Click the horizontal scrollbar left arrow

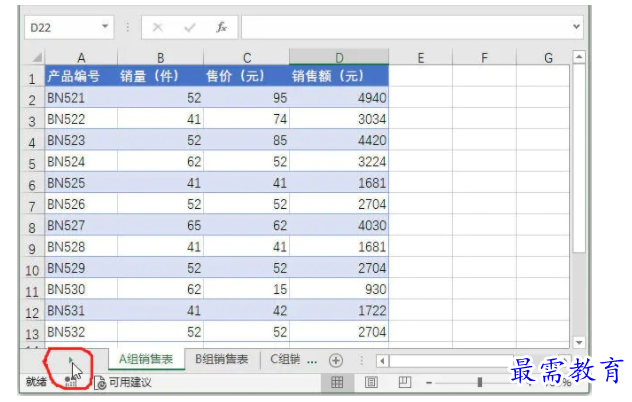point(383,360)
